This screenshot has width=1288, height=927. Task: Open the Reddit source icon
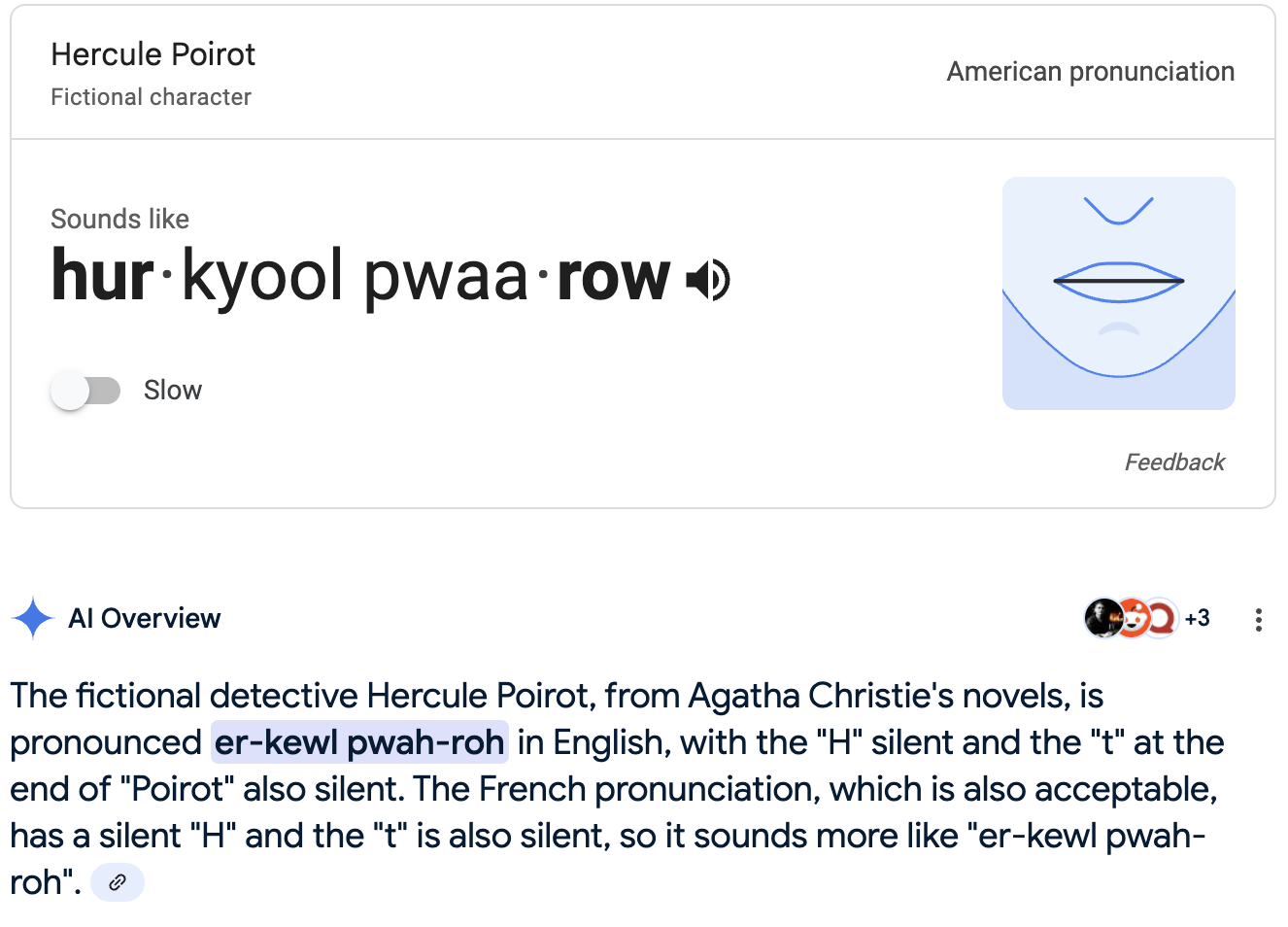pos(1133,618)
